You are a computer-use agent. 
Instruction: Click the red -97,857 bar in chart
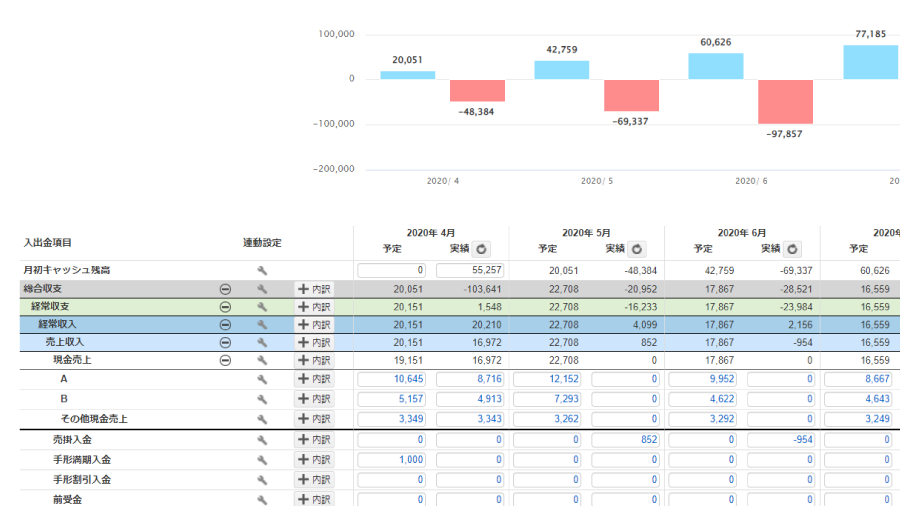point(785,102)
